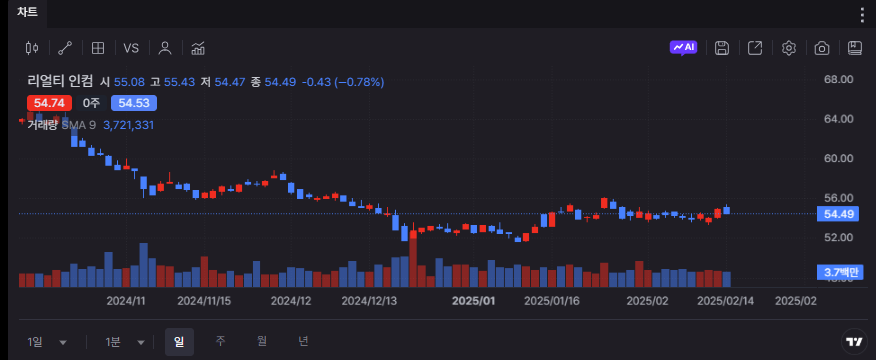Click the 2024/11/15 date axis label

point(204,301)
